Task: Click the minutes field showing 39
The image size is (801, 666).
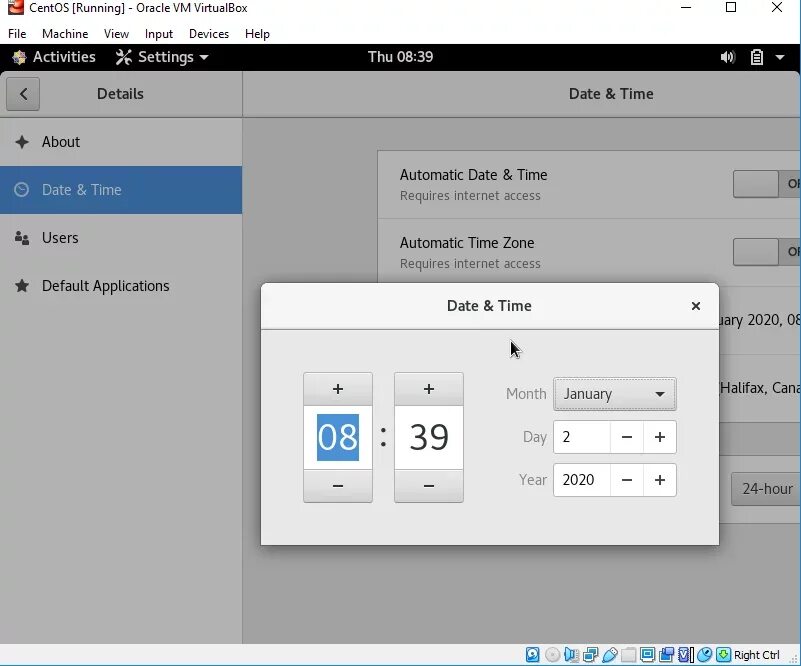Action: pos(429,438)
